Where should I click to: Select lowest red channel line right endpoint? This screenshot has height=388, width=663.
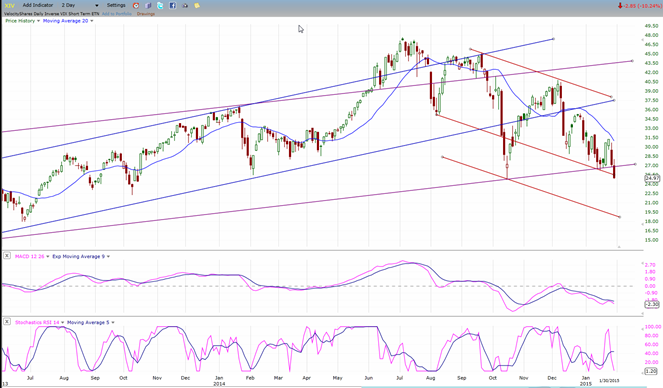pos(620,217)
